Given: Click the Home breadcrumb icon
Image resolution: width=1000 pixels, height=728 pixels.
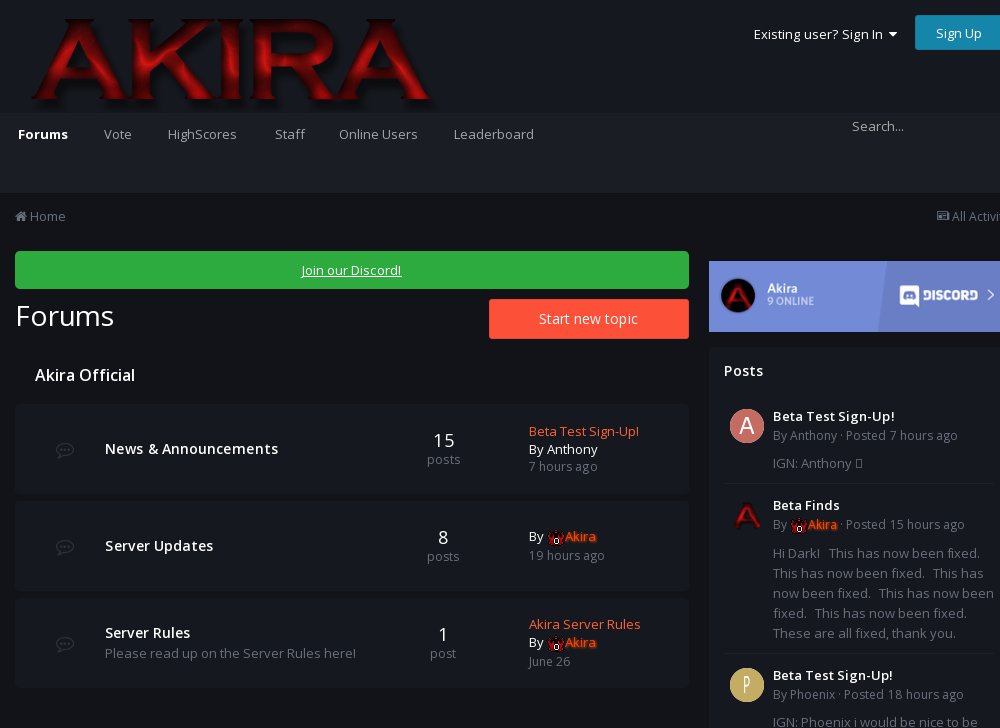Looking at the screenshot, I should (x=21, y=216).
